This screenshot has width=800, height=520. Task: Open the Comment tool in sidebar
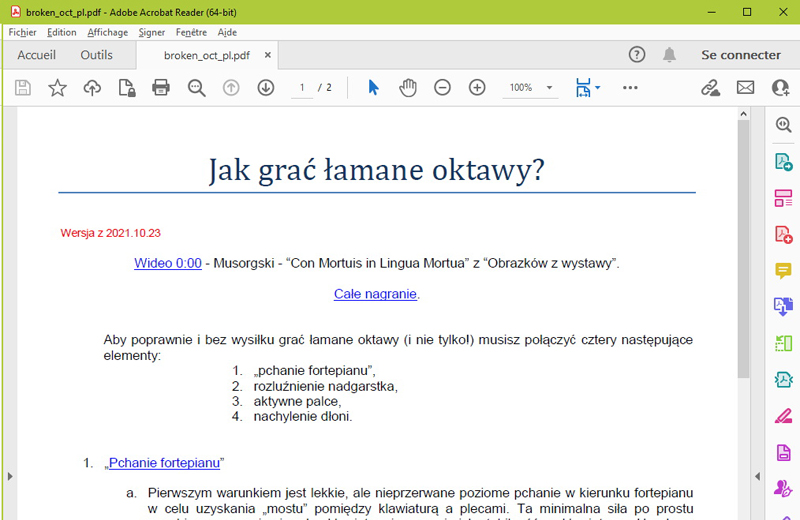783,271
